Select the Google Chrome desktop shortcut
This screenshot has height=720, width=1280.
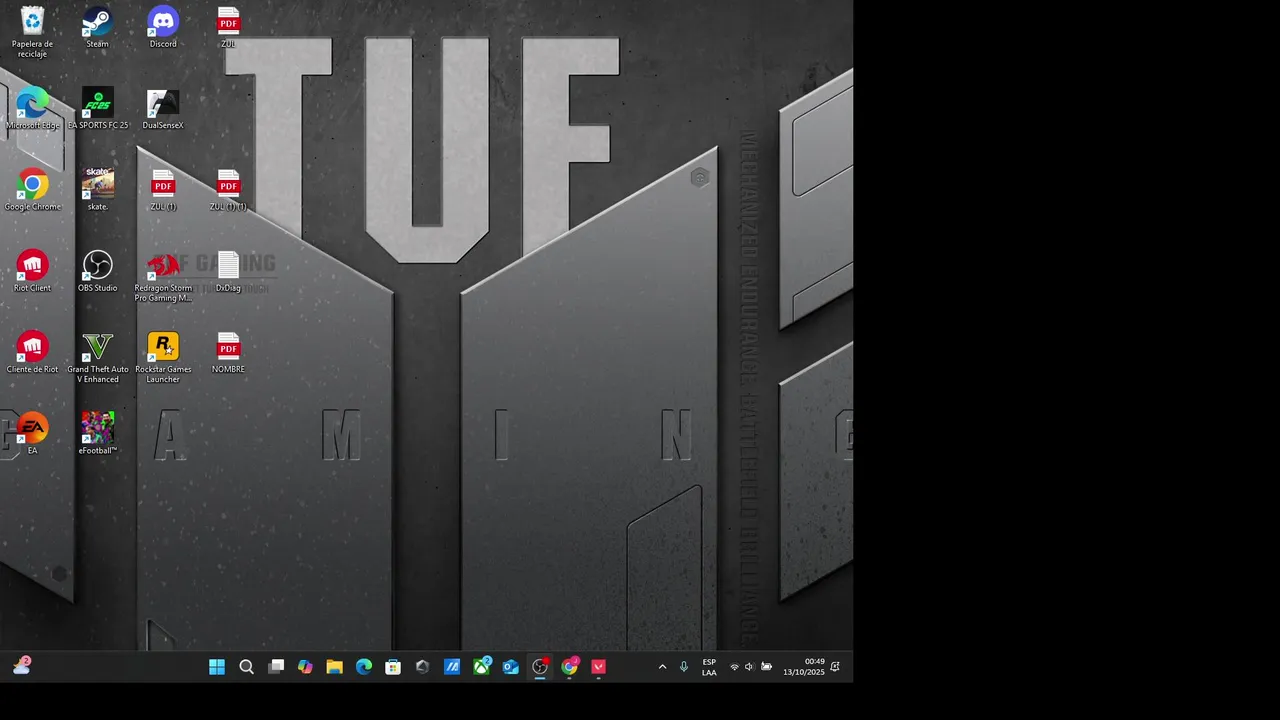tap(32, 190)
